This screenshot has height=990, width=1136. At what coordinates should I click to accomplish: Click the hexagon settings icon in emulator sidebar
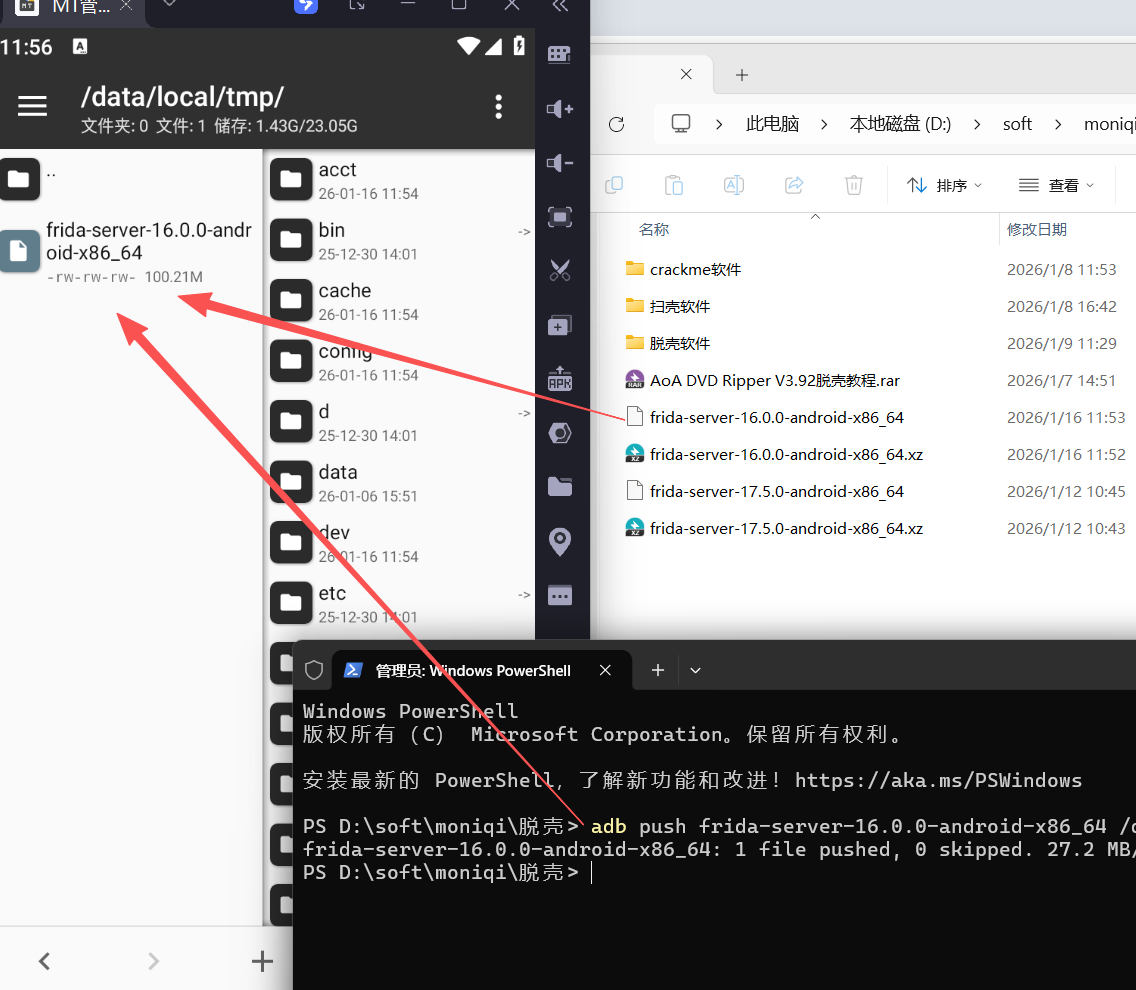pos(559,433)
